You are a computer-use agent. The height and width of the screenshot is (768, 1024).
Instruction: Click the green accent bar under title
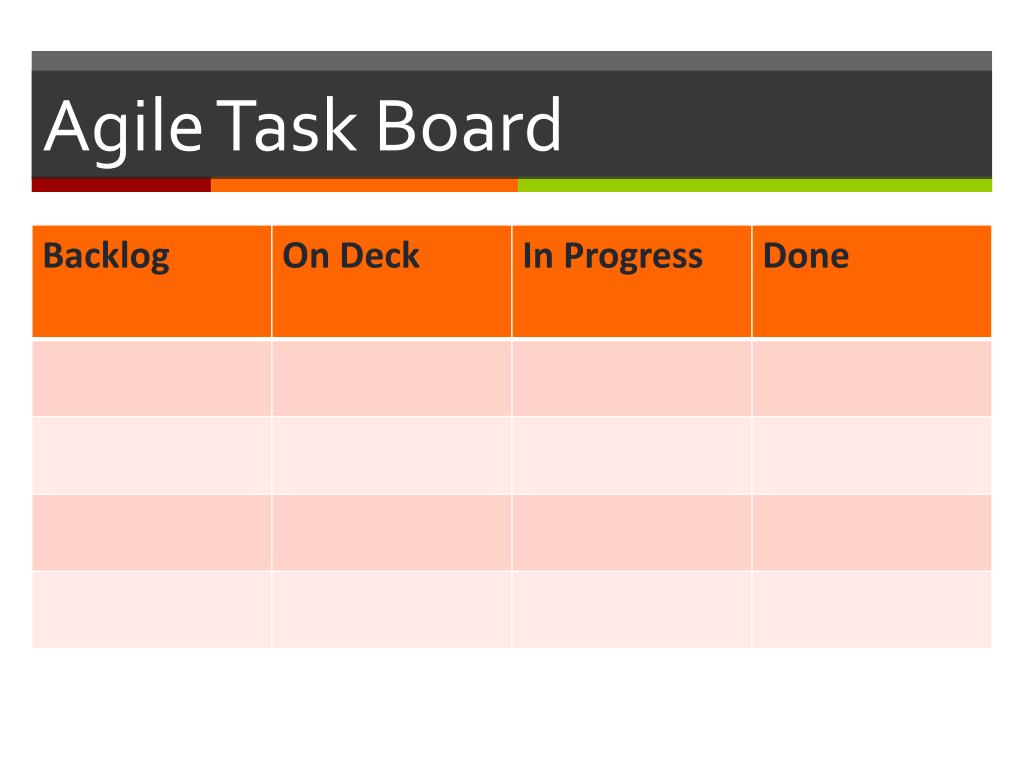tap(755, 185)
